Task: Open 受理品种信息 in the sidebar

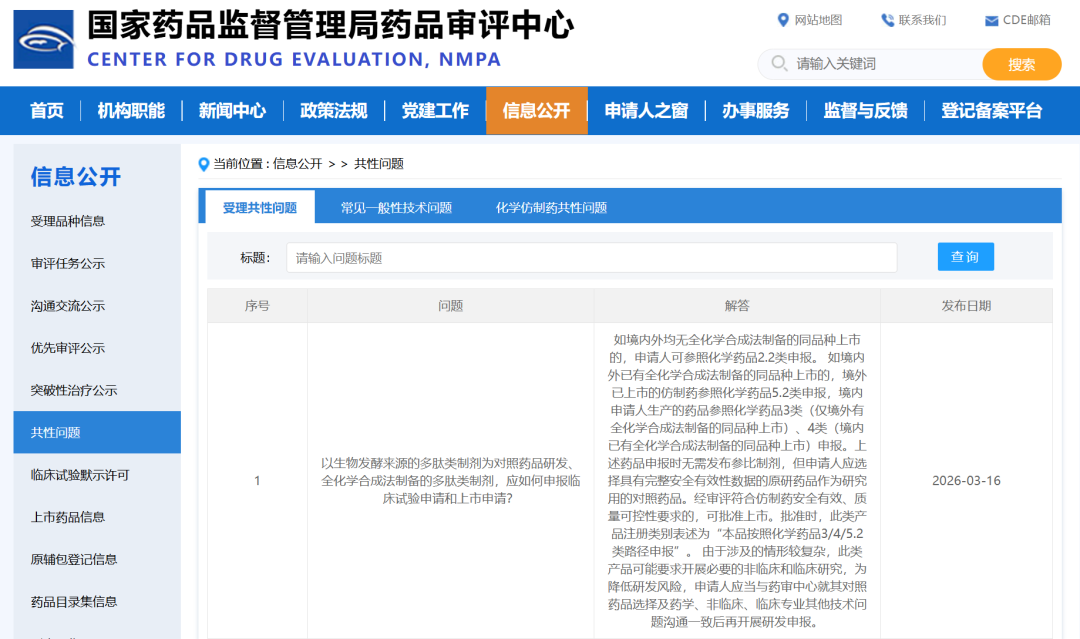Action: [68, 221]
